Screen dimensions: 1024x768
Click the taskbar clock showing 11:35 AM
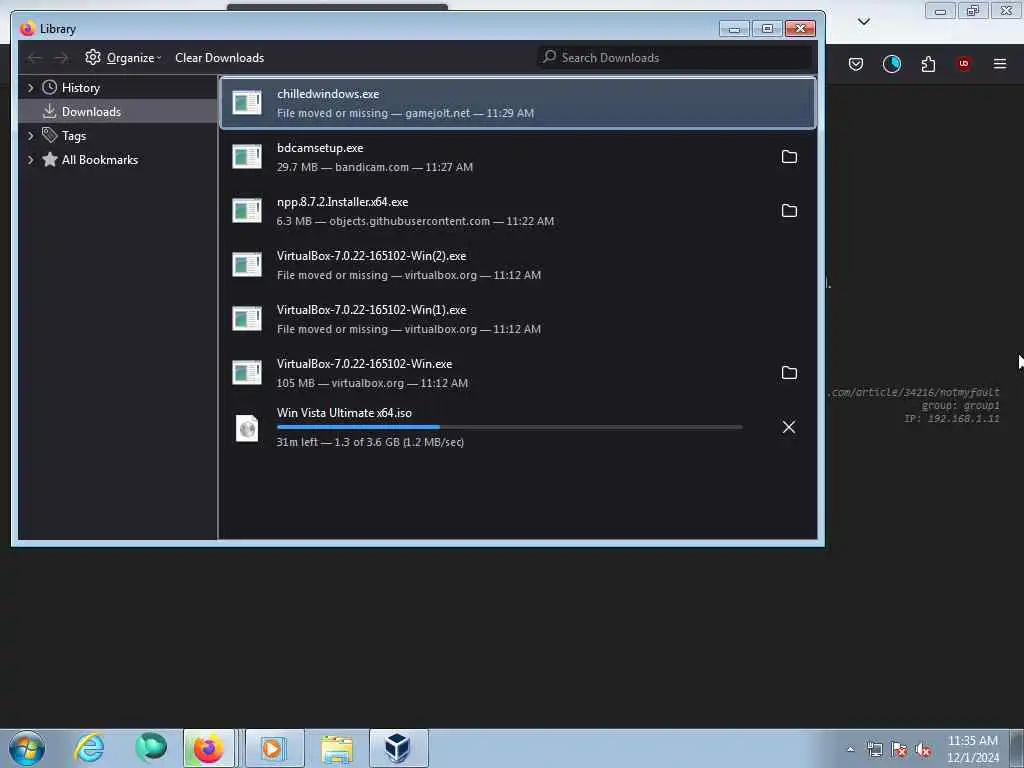point(972,748)
